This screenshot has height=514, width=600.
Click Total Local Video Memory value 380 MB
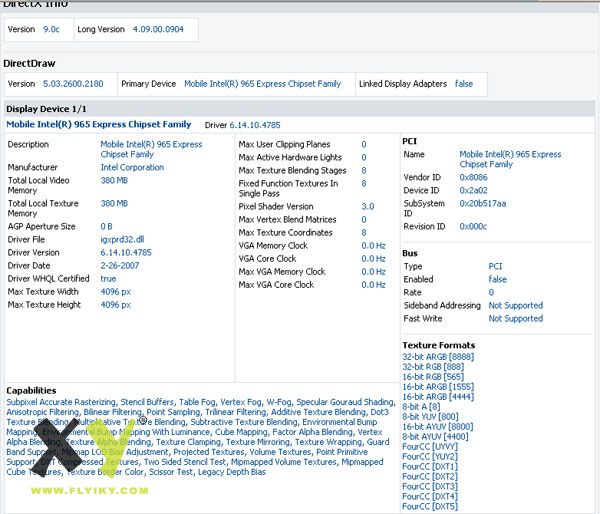(x=114, y=180)
